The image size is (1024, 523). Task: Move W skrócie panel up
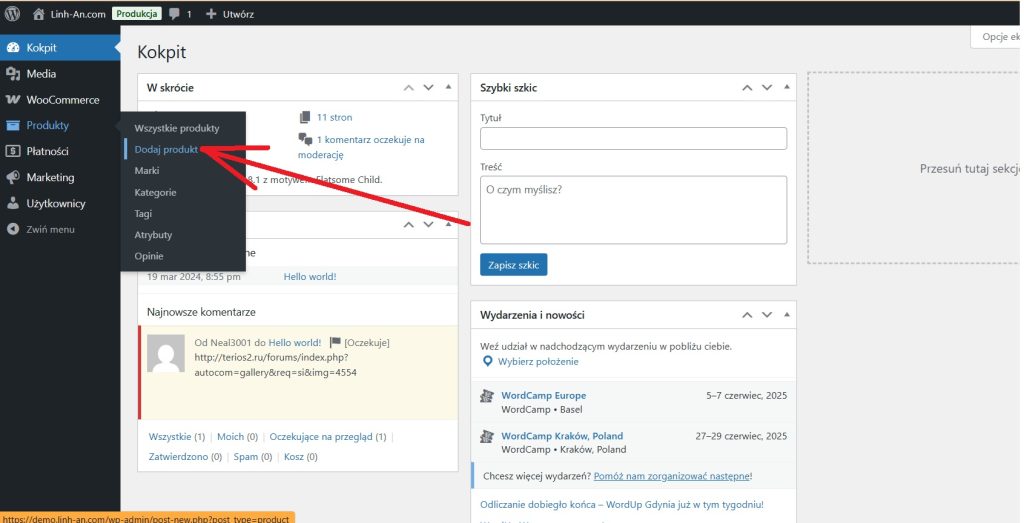click(409, 87)
